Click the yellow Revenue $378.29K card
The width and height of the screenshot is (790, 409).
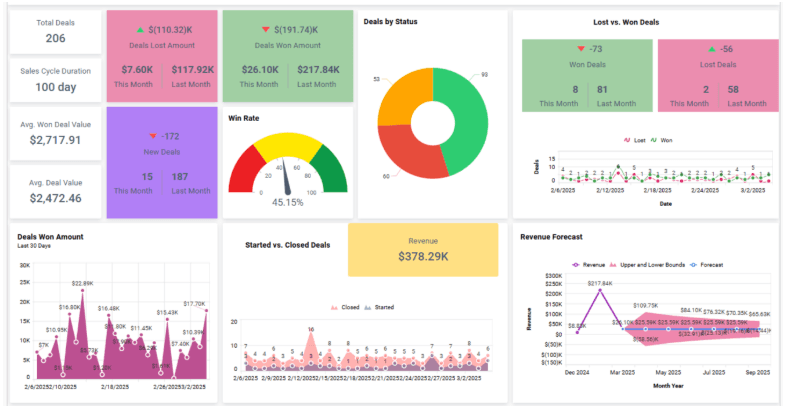pos(423,250)
